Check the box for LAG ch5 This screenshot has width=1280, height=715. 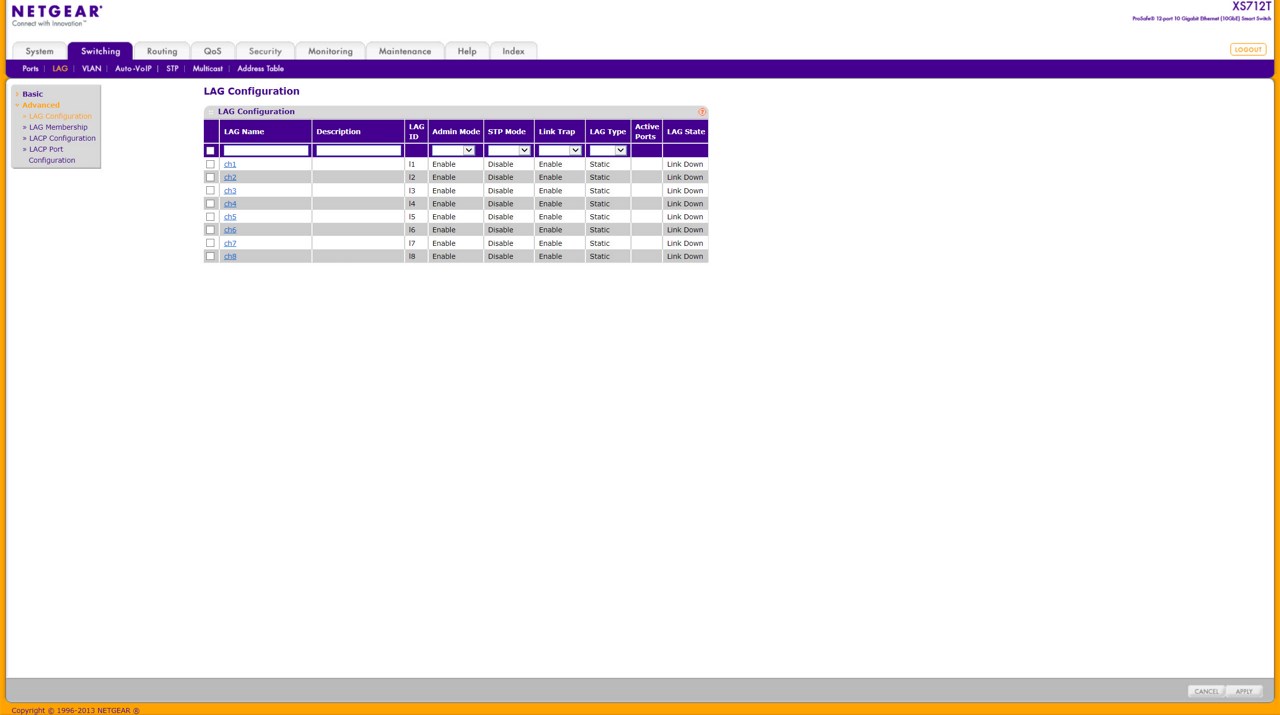210,216
